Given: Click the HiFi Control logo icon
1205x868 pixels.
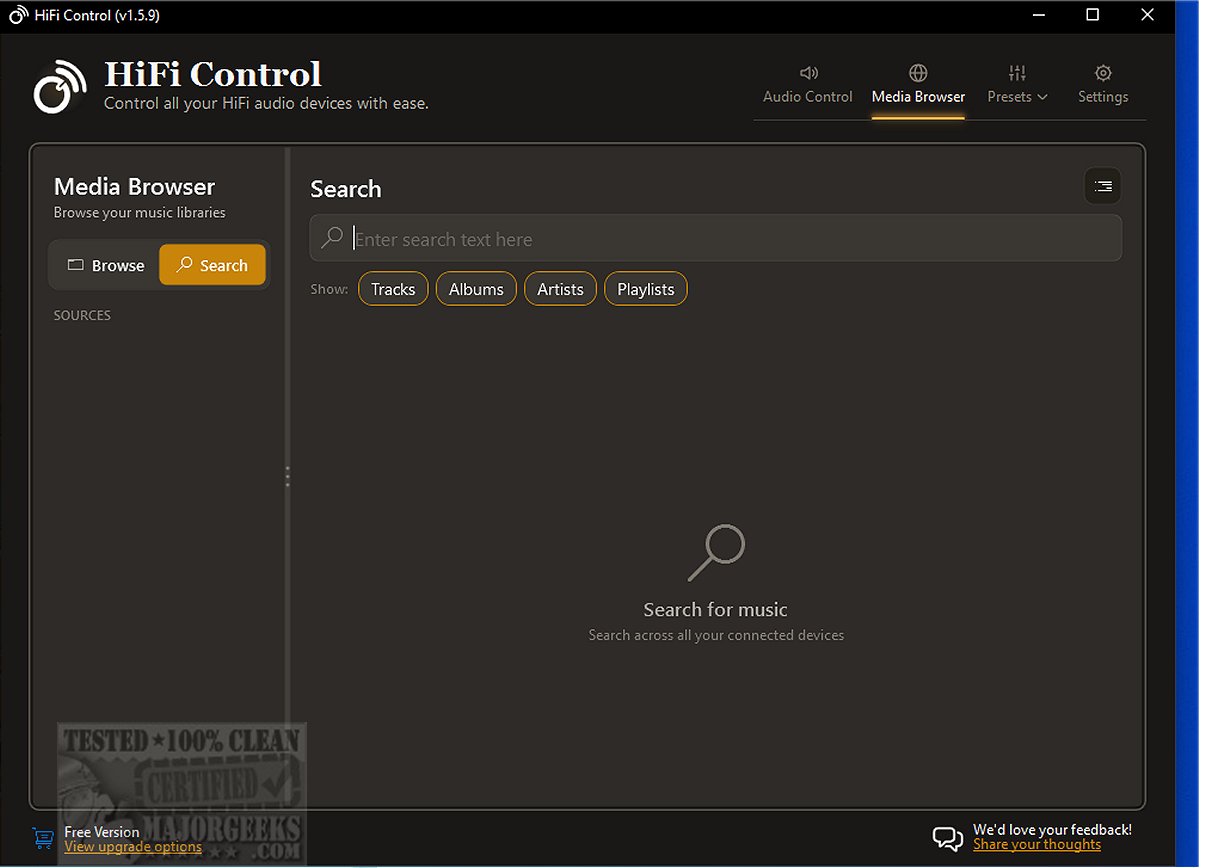Looking at the screenshot, I should [60, 87].
